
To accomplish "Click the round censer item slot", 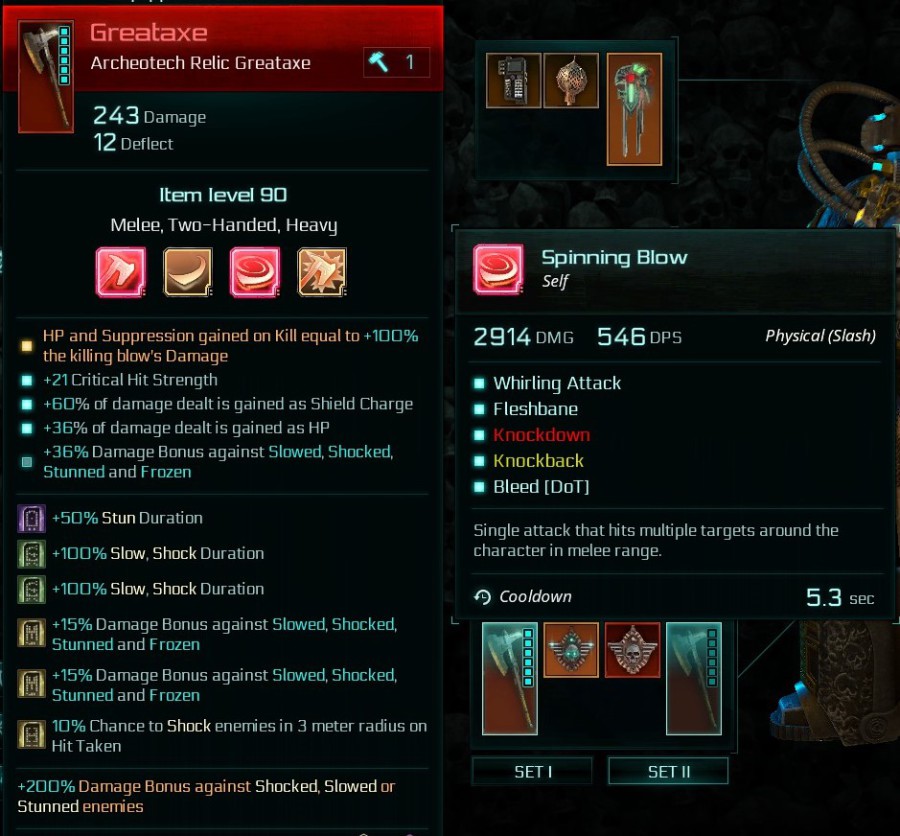I will tap(571, 80).
